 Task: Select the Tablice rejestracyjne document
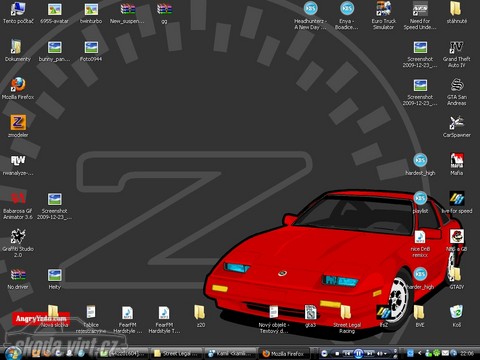click(91, 319)
